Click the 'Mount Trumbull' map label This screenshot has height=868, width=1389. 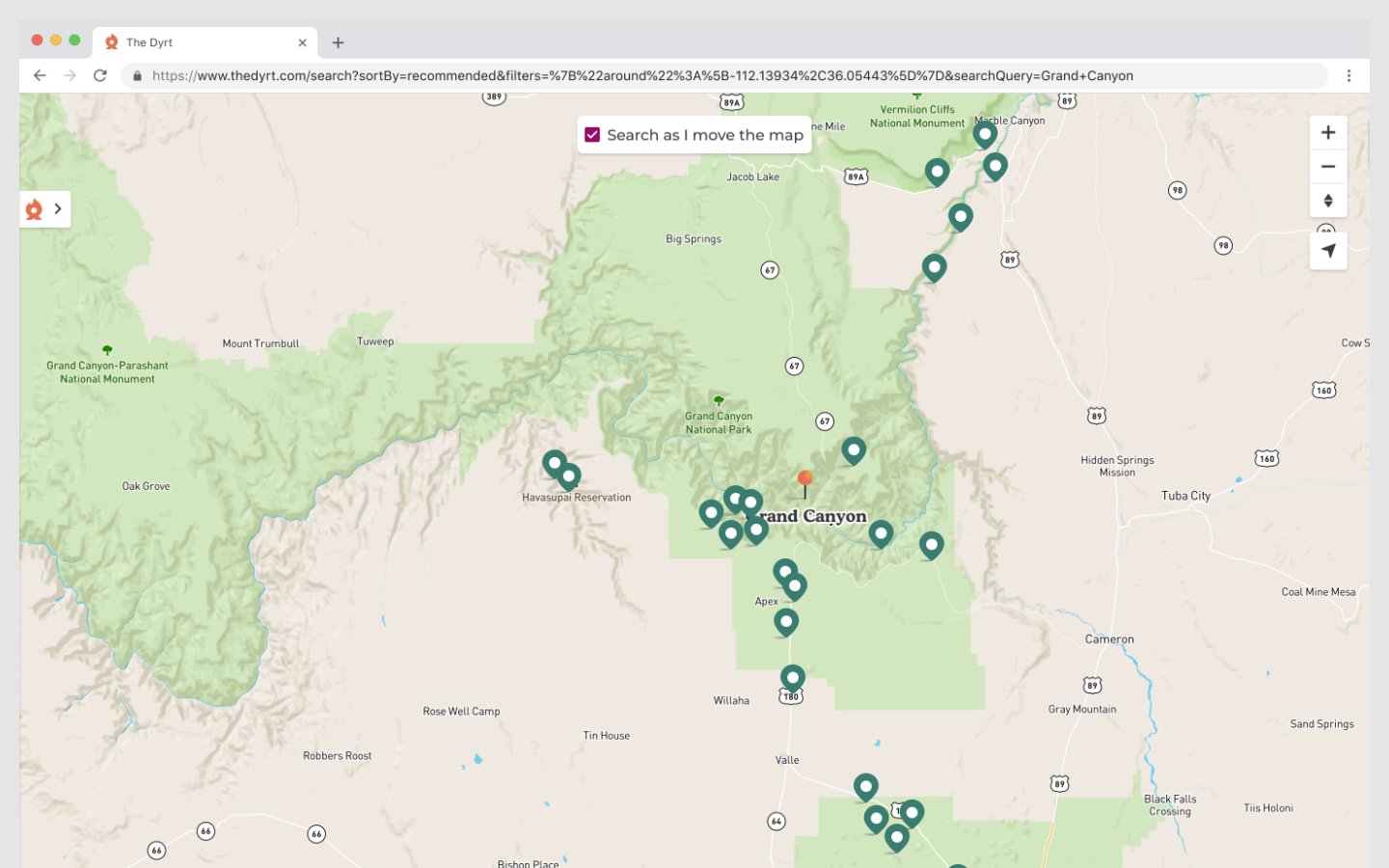(260, 343)
